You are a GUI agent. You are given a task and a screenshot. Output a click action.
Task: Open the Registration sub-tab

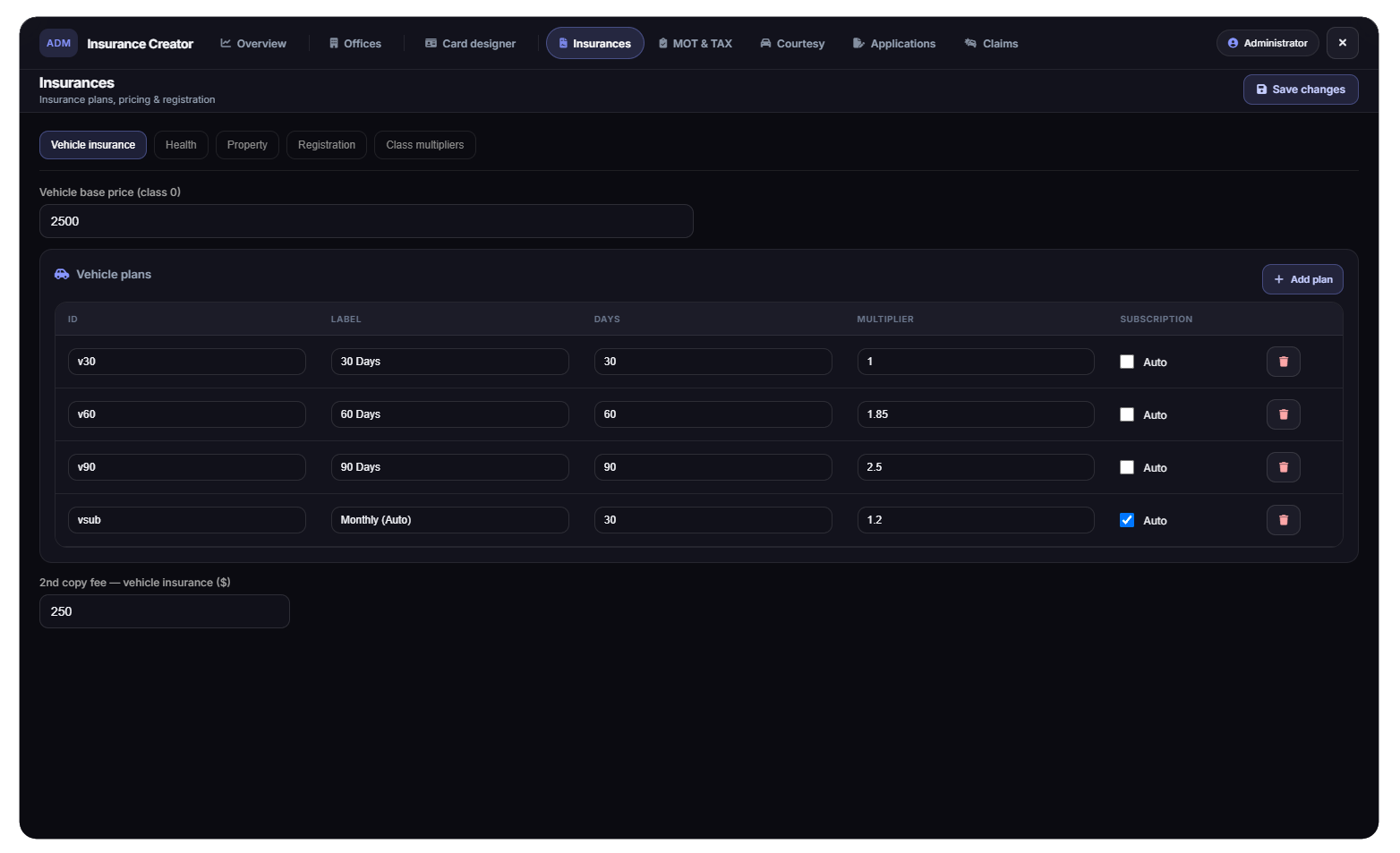click(327, 145)
